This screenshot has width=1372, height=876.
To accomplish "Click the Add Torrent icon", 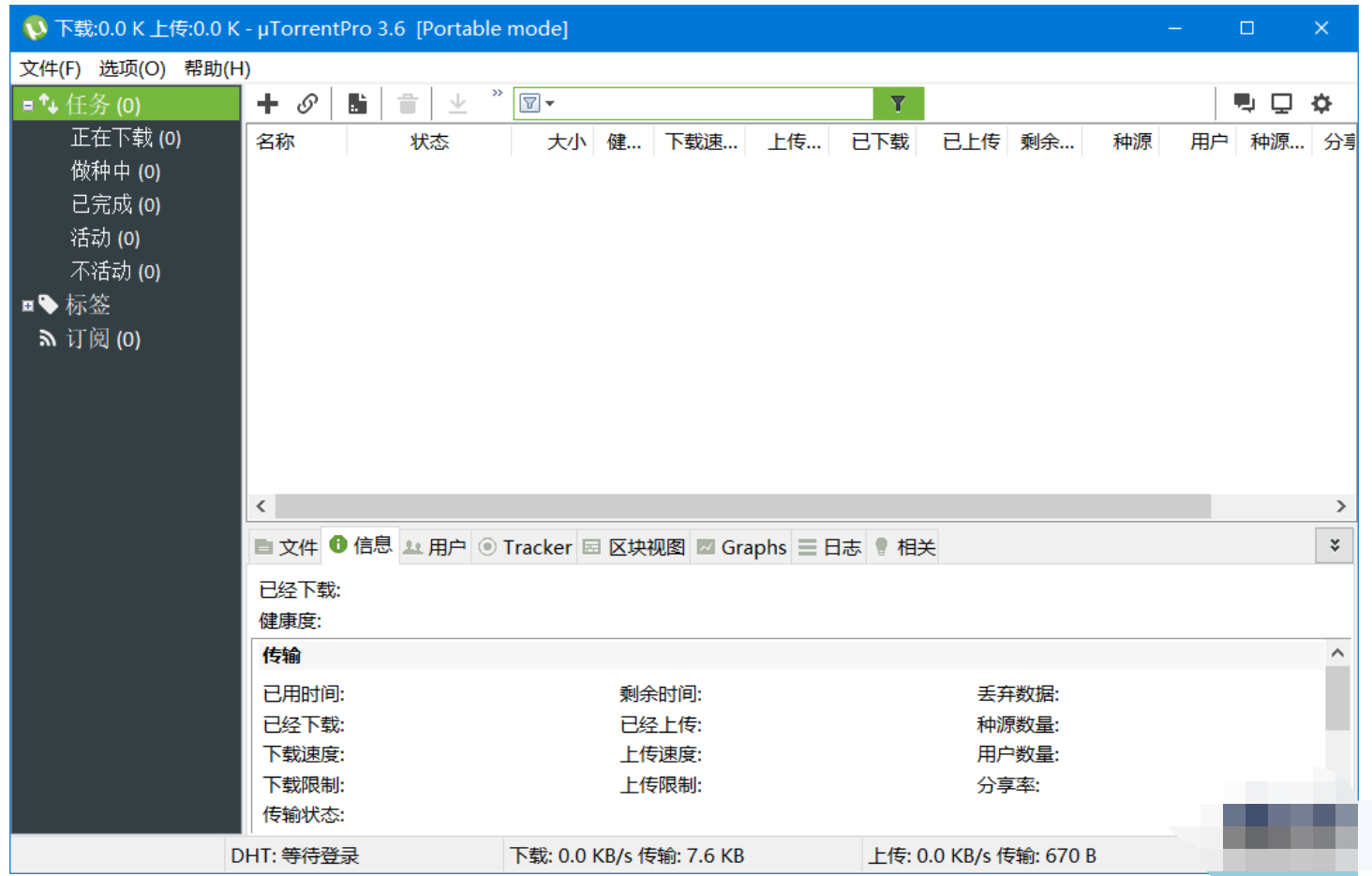I will 267,103.
